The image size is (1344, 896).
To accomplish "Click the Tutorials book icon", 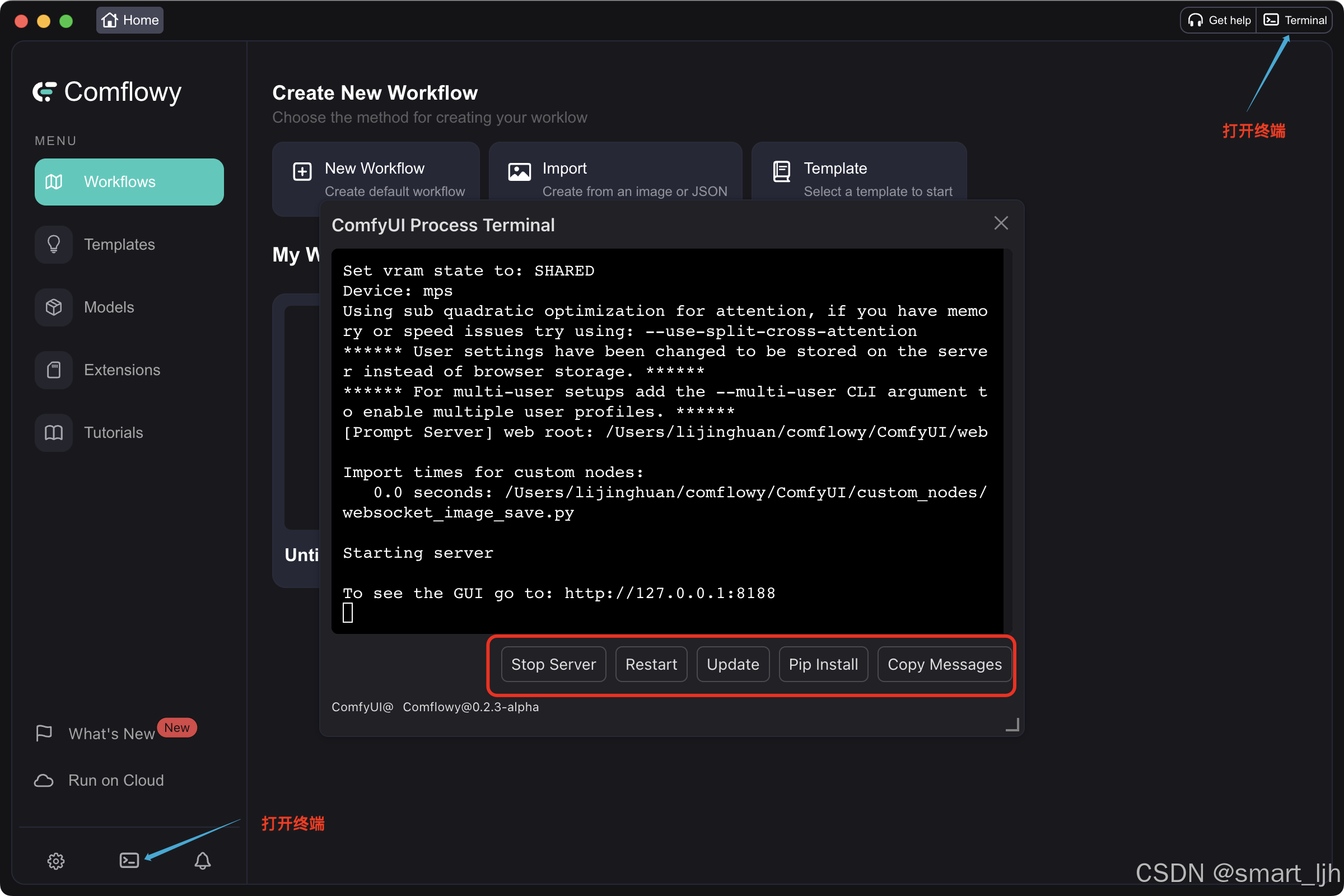I will pos(54,432).
